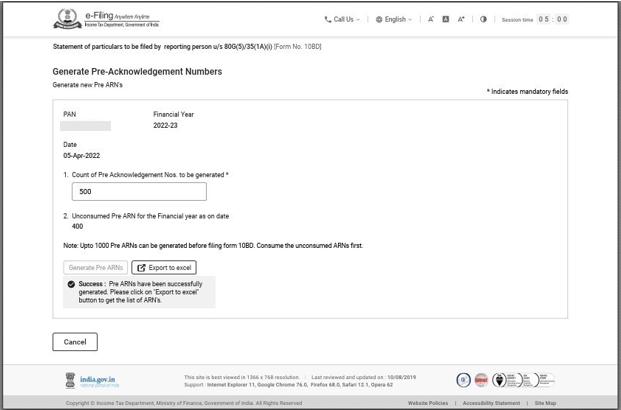Click the Generate Pre ARNs button
This screenshot has height=410, width=621.
click(x=96, y=268)
